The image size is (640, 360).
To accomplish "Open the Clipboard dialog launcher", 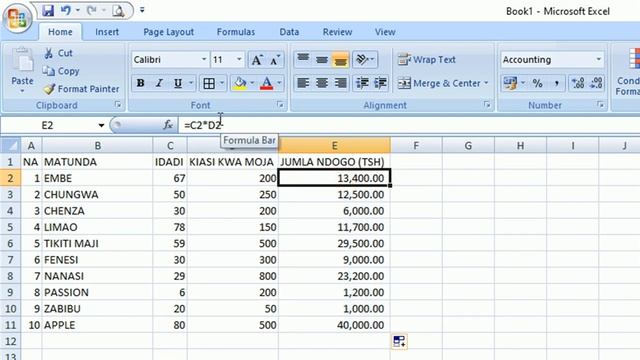I will point(118,105).
